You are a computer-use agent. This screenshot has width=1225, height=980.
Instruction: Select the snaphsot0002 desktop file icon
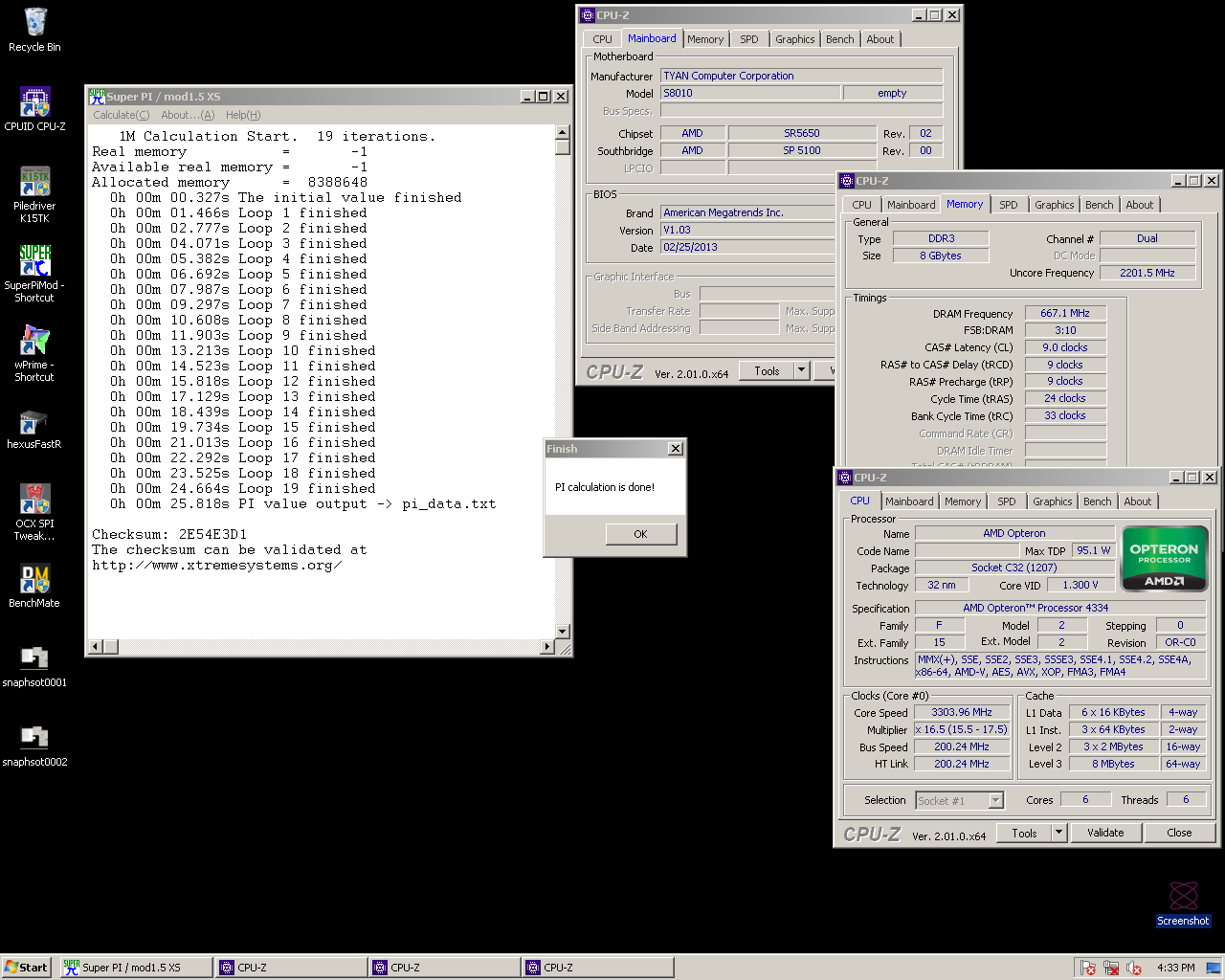point(34,744)
